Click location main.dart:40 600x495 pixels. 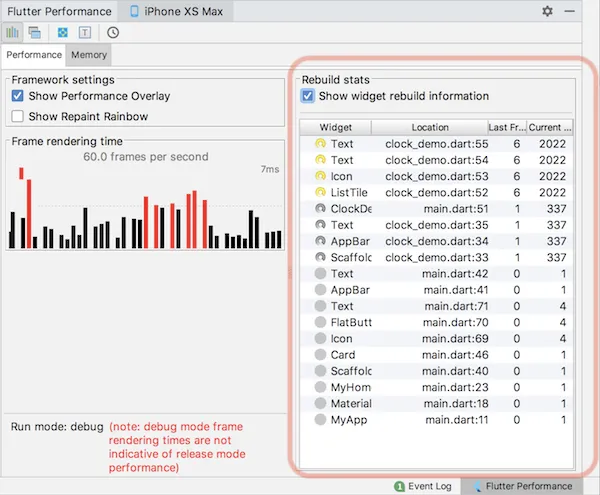455,371
